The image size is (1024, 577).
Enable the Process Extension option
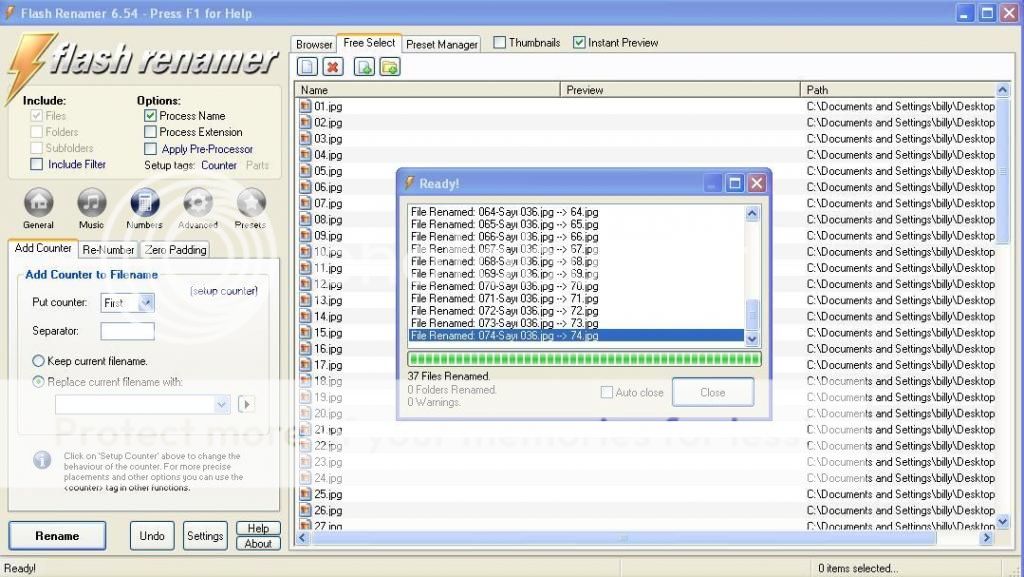(151, 132)
